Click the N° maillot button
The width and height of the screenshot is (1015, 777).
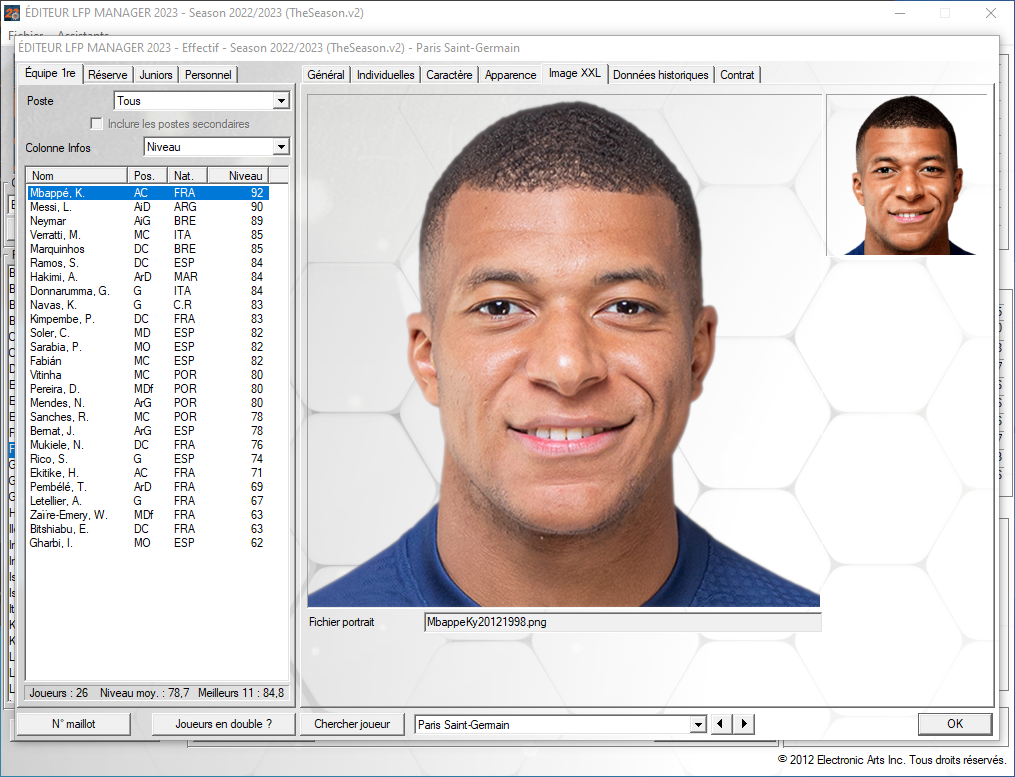pos(73,724)
